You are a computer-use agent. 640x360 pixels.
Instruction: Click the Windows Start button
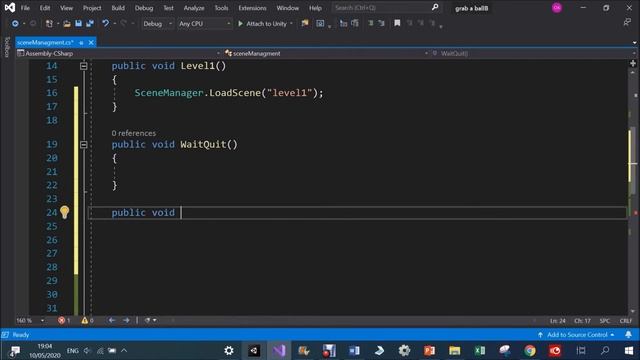[629, 351]
